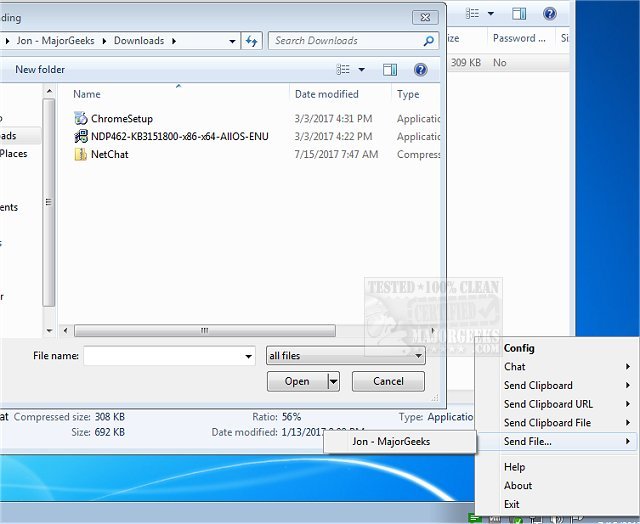Viewport: 640px width, 524px height.
Task: Click the search magnifier in Search Downloads
Action: click(429, 41)
